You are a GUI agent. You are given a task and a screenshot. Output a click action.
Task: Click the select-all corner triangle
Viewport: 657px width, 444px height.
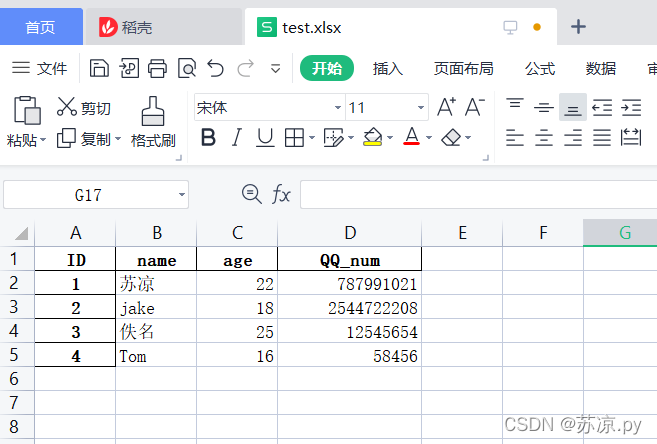[x=21, y=233]
